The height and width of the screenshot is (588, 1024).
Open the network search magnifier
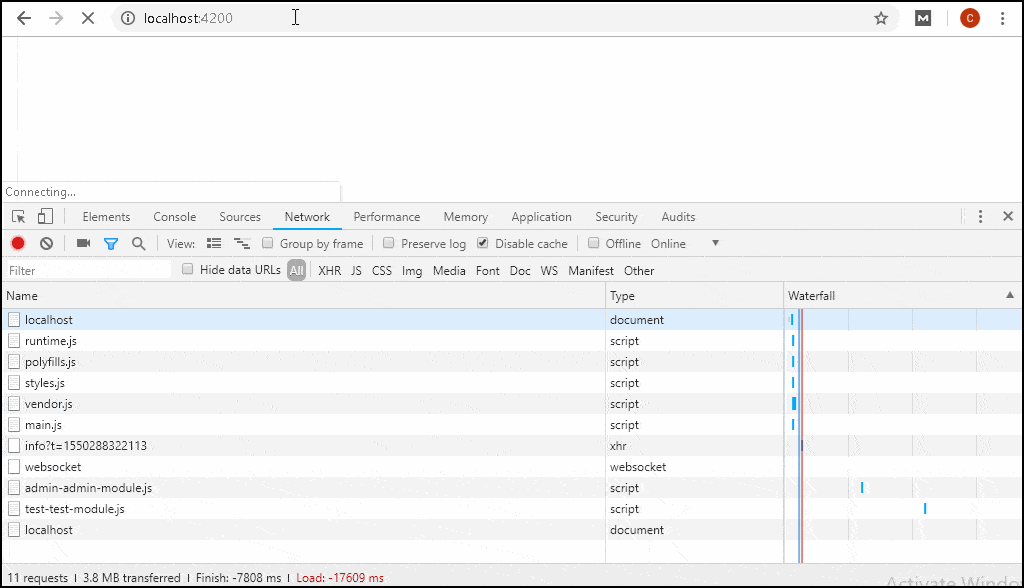[139, 243]
